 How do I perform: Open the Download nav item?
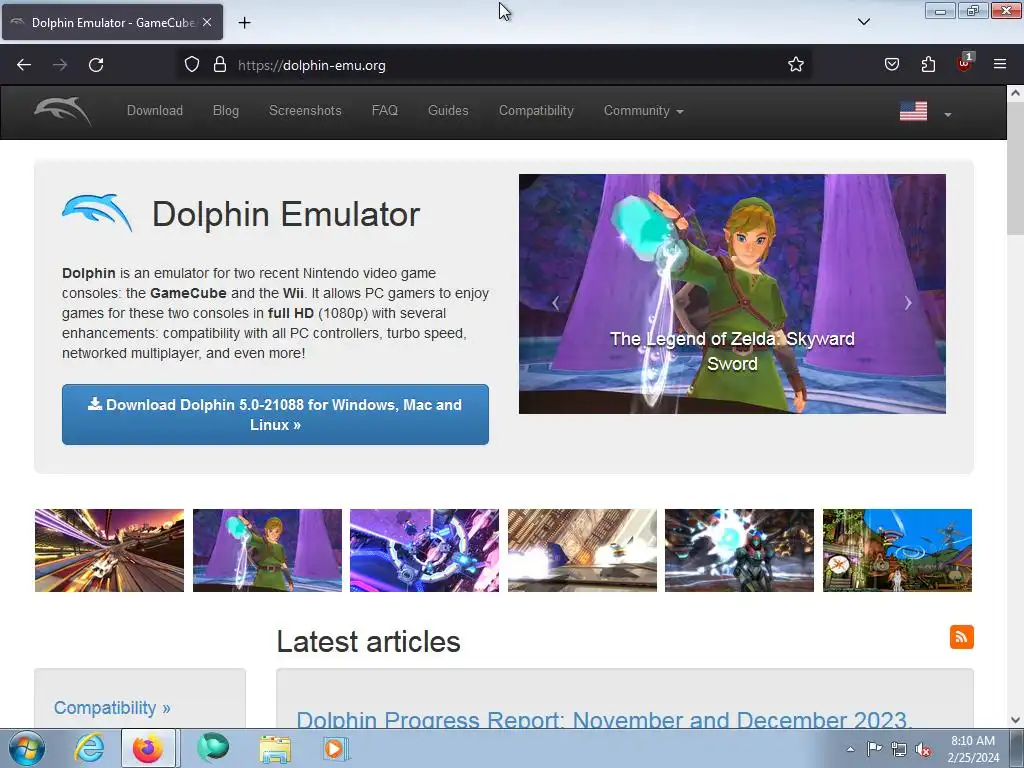pos(155,110)
